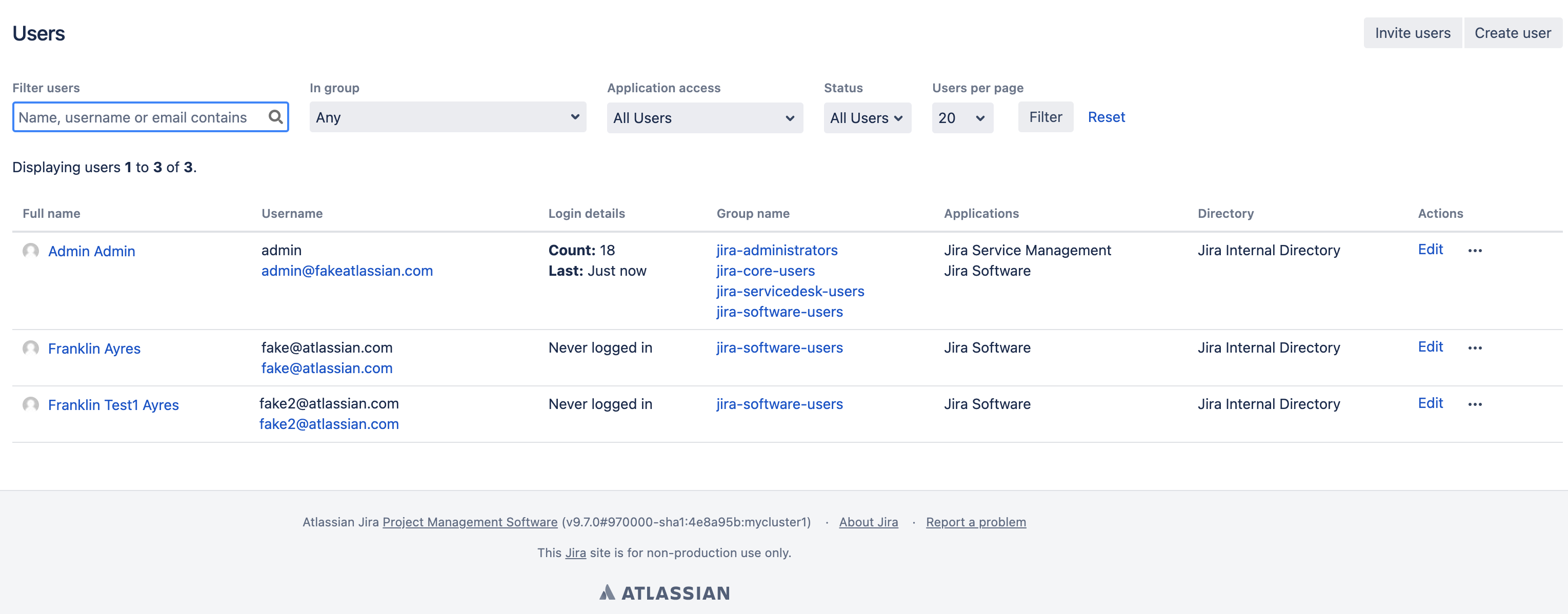Click Report a problem link

coord(976,522)
